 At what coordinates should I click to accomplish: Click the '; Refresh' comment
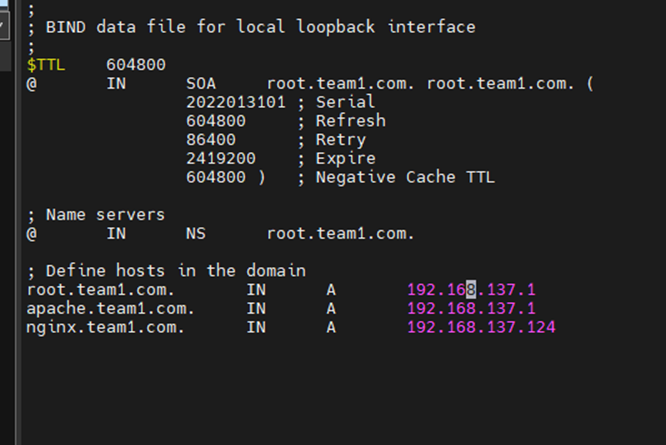point(341,121)
